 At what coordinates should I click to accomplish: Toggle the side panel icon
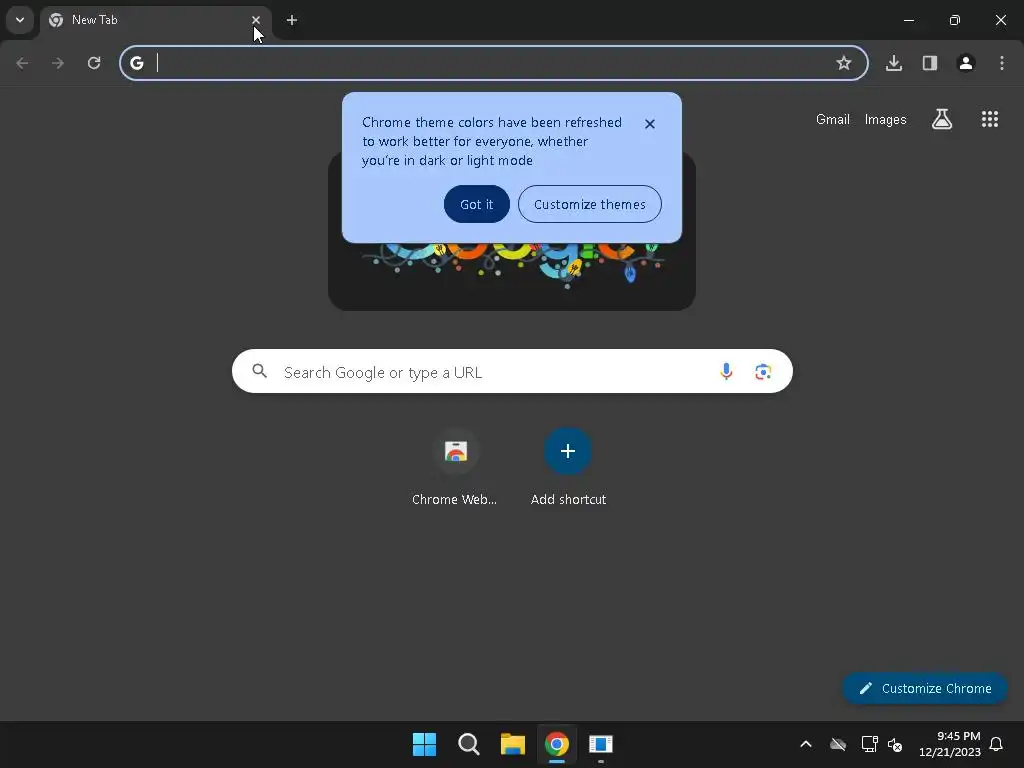(930, 63)
